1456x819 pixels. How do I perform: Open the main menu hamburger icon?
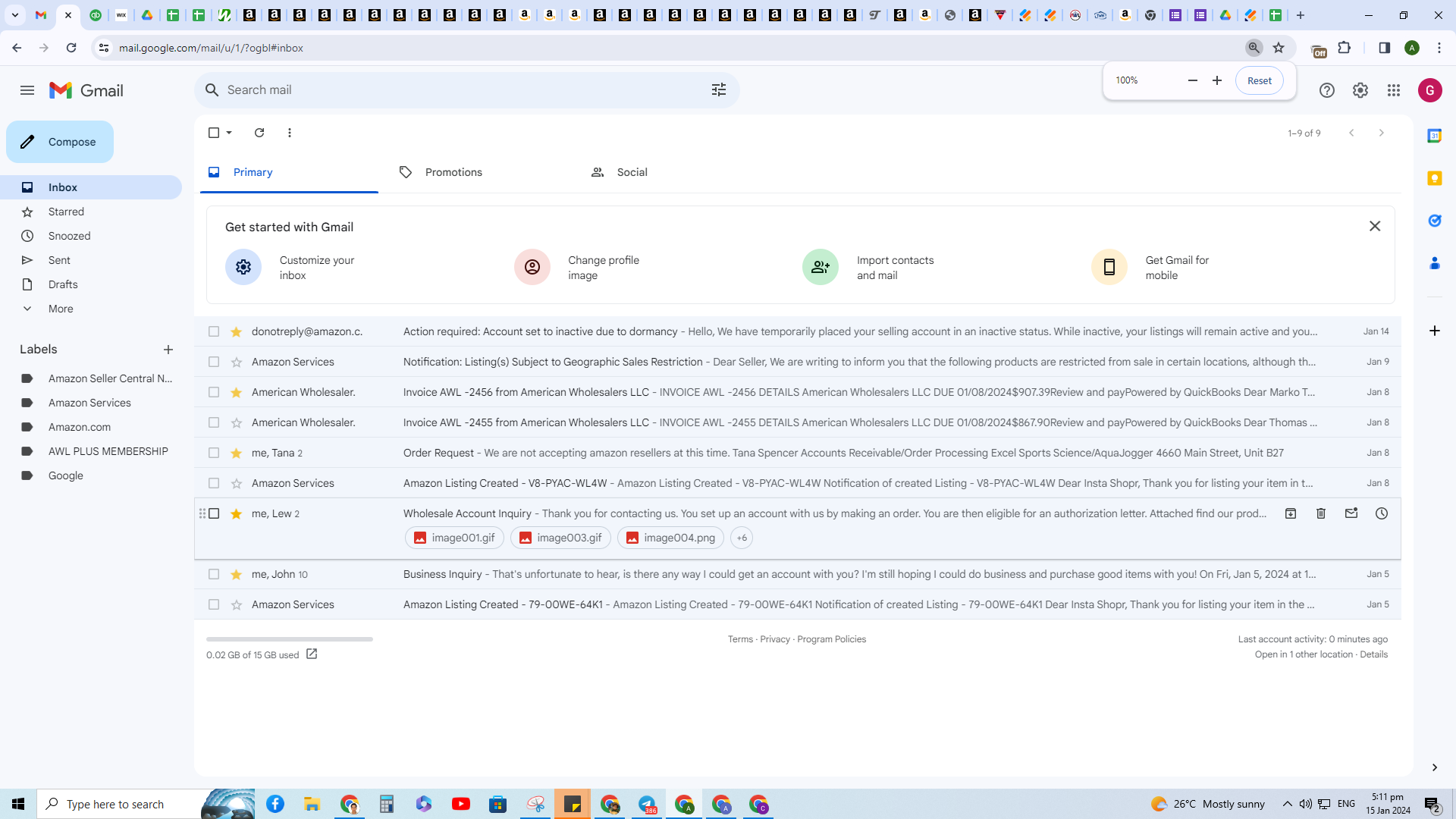point(27,90)
